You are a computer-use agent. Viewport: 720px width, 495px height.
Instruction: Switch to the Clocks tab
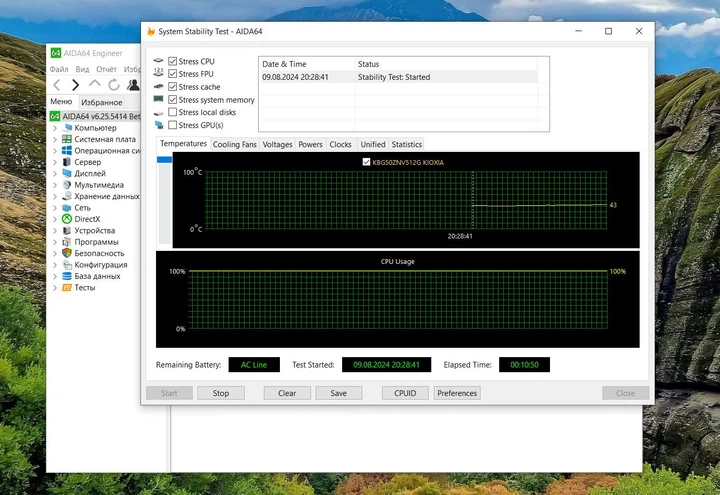point(340,144)
